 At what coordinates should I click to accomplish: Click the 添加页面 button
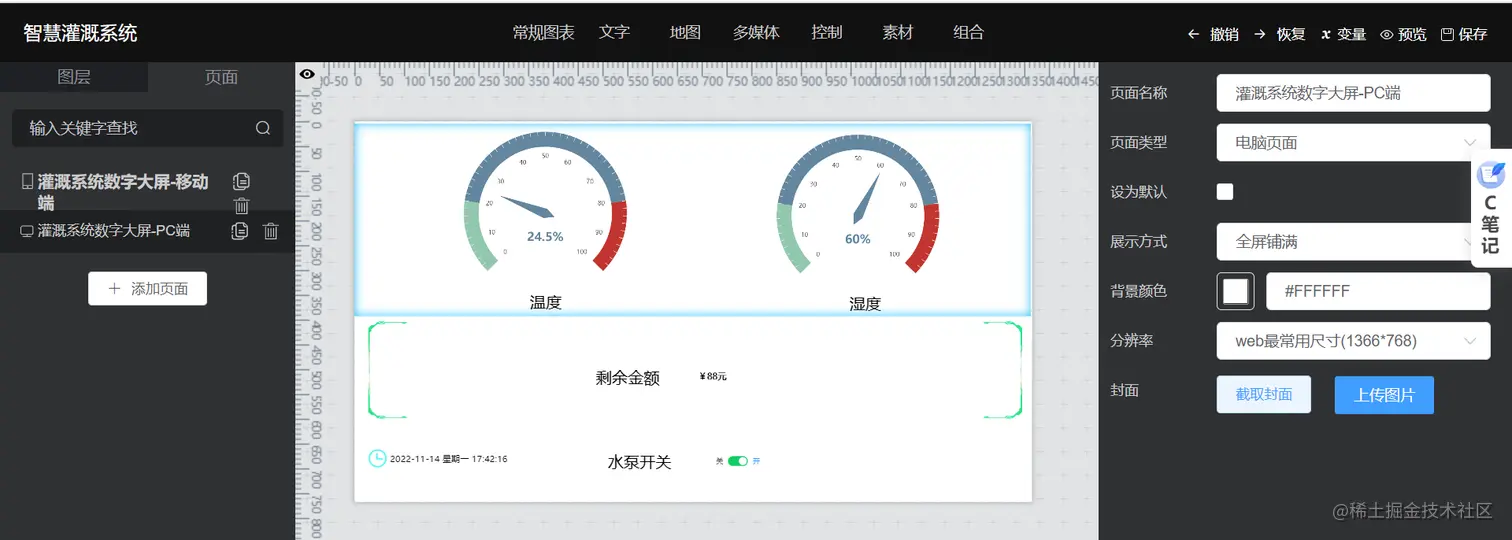pos(147,288)
